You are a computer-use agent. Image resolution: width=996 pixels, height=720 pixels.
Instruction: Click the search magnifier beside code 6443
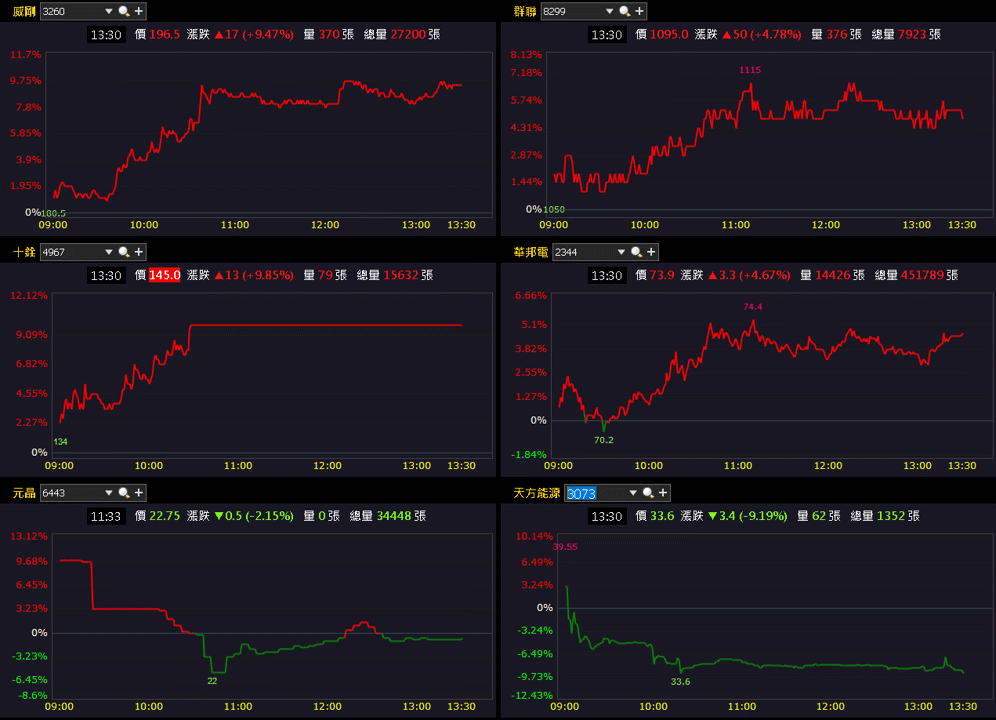pyautogui.click(x=124, y=493)
